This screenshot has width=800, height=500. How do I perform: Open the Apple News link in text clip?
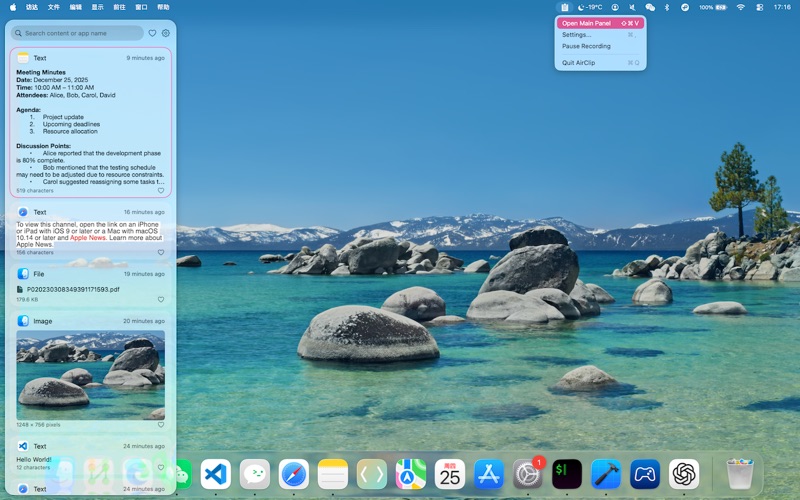tap(88, 238)
